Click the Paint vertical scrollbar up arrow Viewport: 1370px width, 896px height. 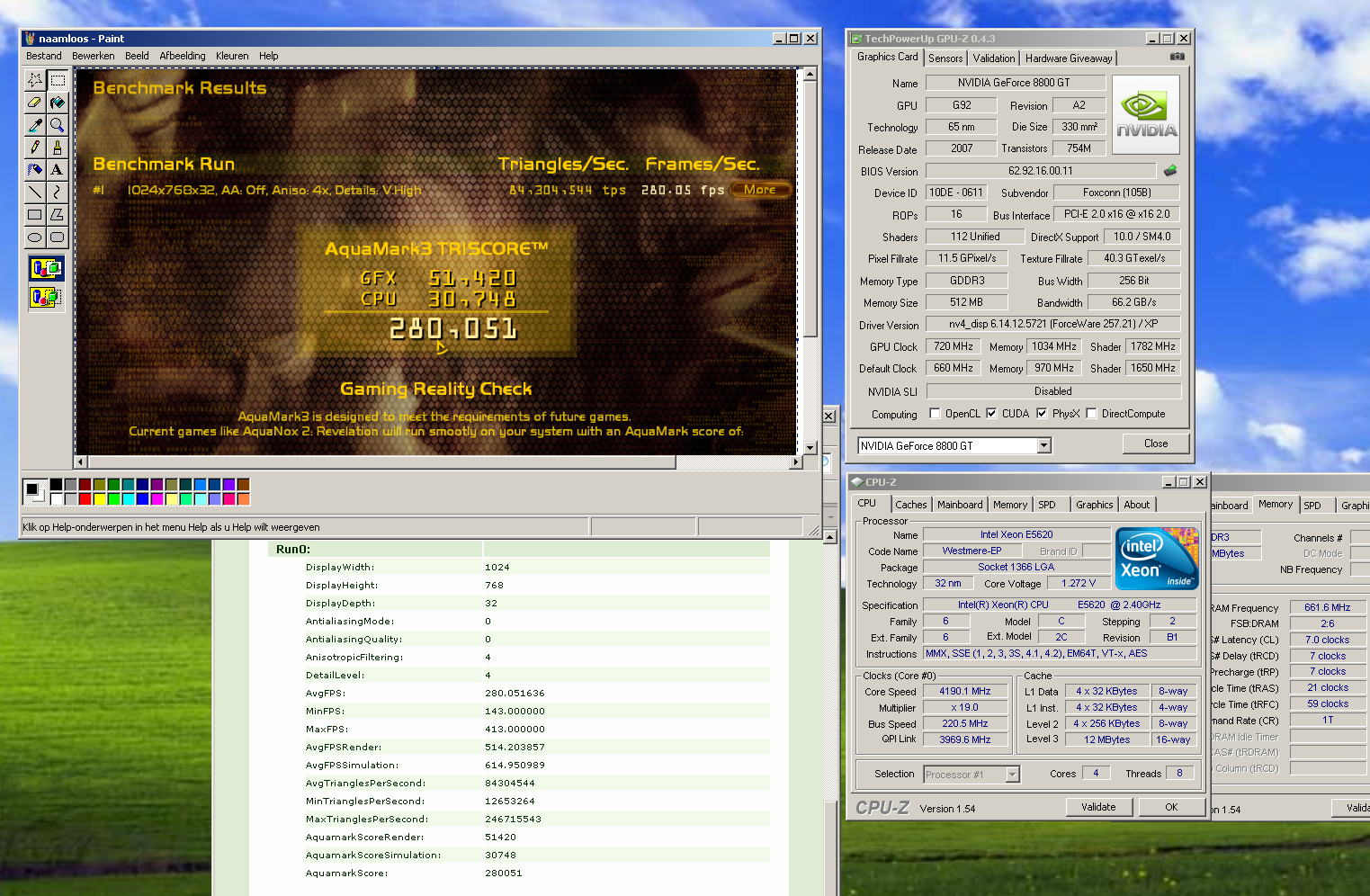point(810,74)
